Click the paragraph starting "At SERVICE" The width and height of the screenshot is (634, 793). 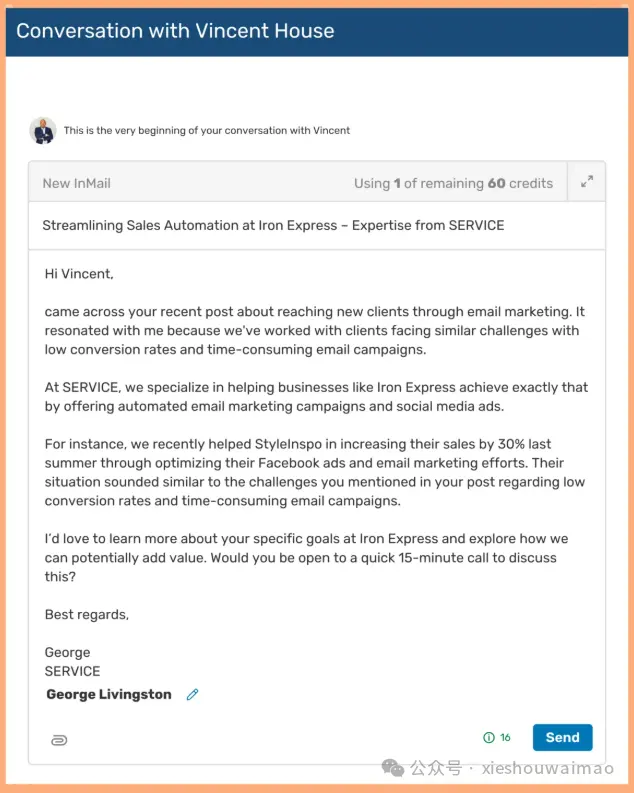pyautogui.click(x=316, y=397)
